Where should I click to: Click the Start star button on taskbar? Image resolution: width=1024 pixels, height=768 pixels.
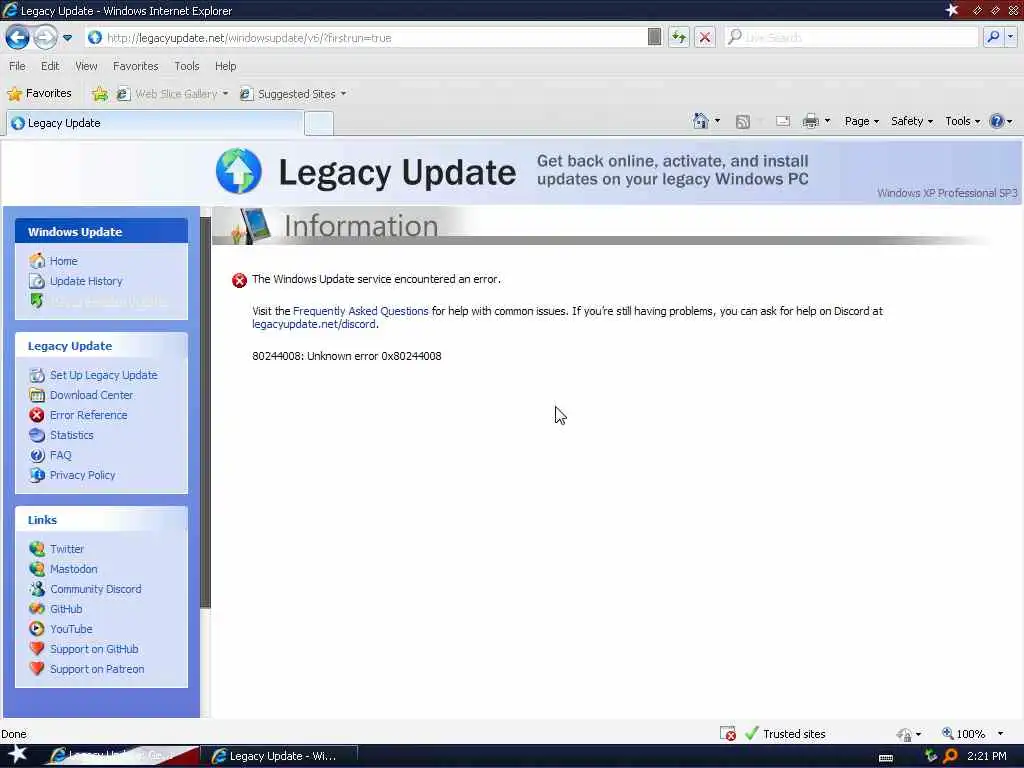[x=17, y=755]
